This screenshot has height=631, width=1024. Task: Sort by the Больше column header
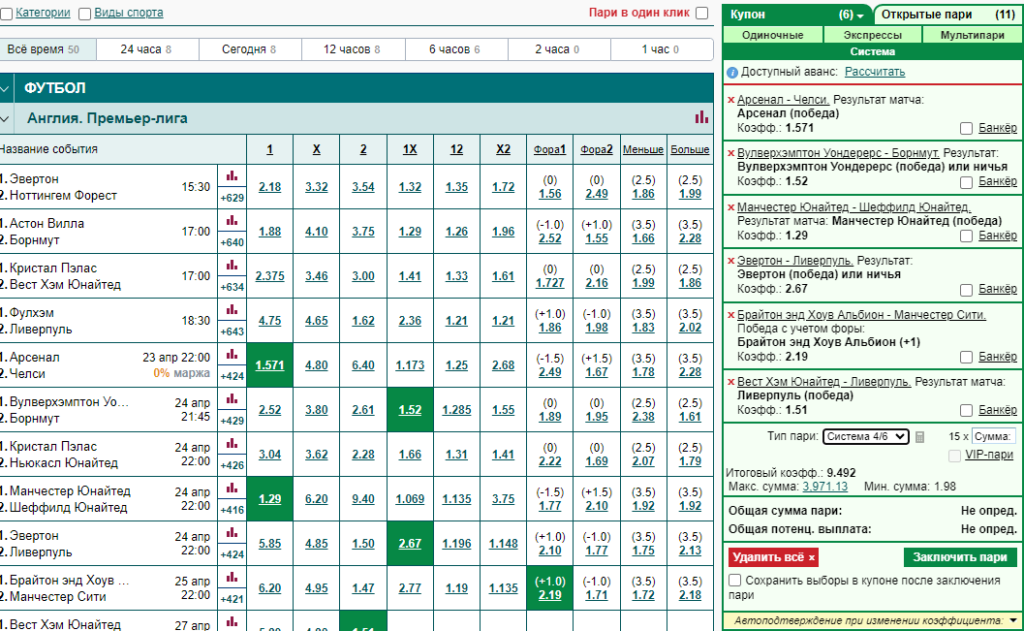click(690, 149)
